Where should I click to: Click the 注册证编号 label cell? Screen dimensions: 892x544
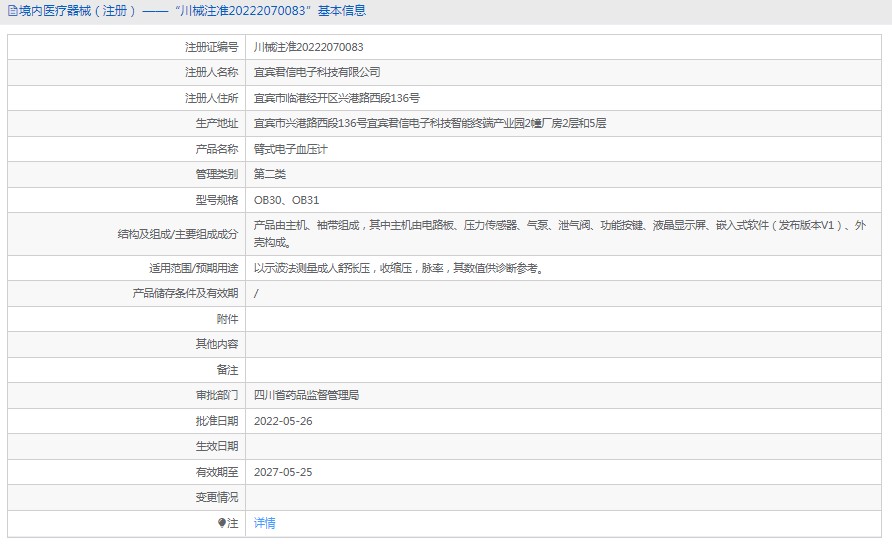[x=212, y=47]
